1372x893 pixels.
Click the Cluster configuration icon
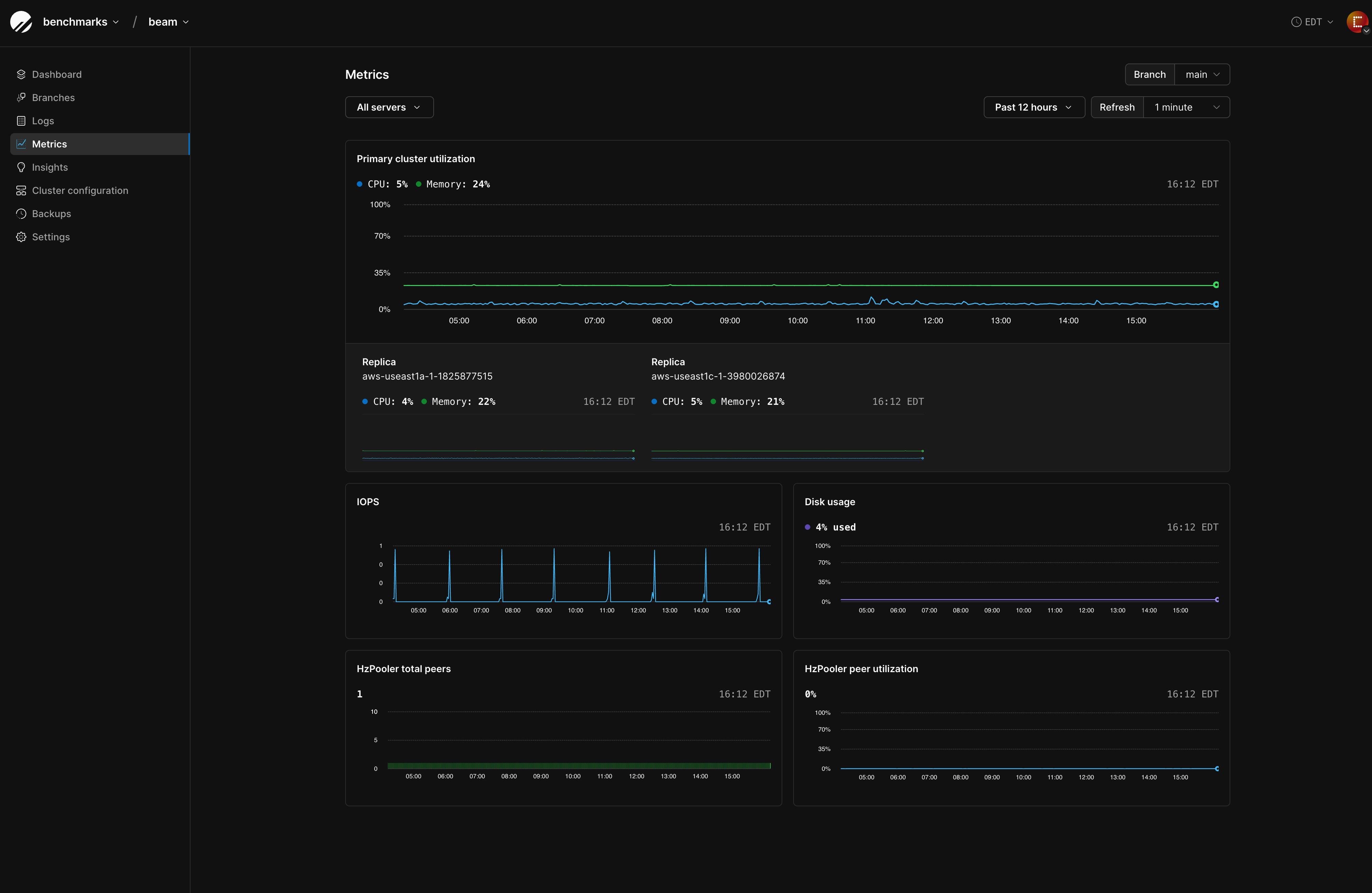point(21,191)
